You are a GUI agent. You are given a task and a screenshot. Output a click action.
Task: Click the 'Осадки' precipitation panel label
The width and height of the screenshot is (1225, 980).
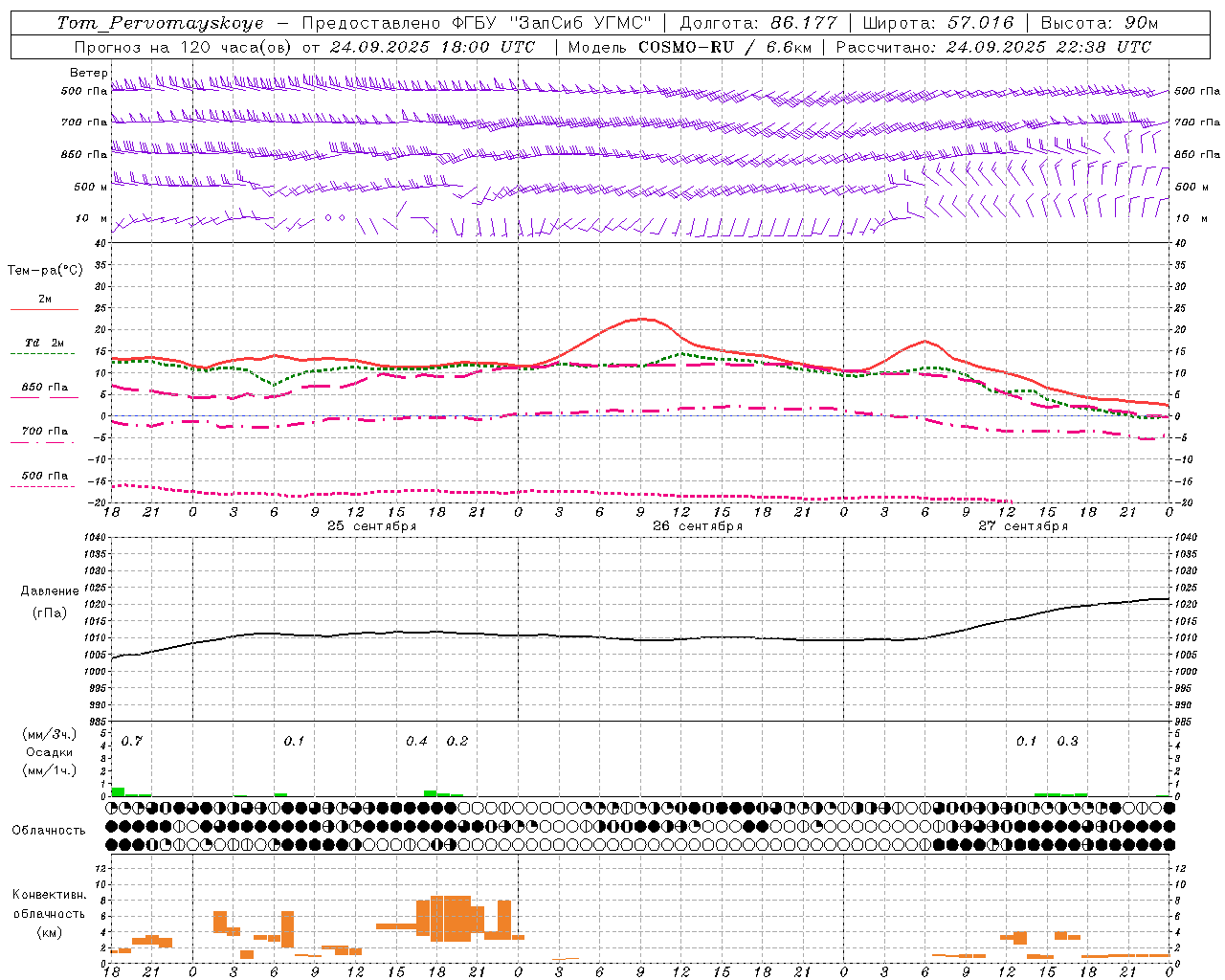[50, 752]
